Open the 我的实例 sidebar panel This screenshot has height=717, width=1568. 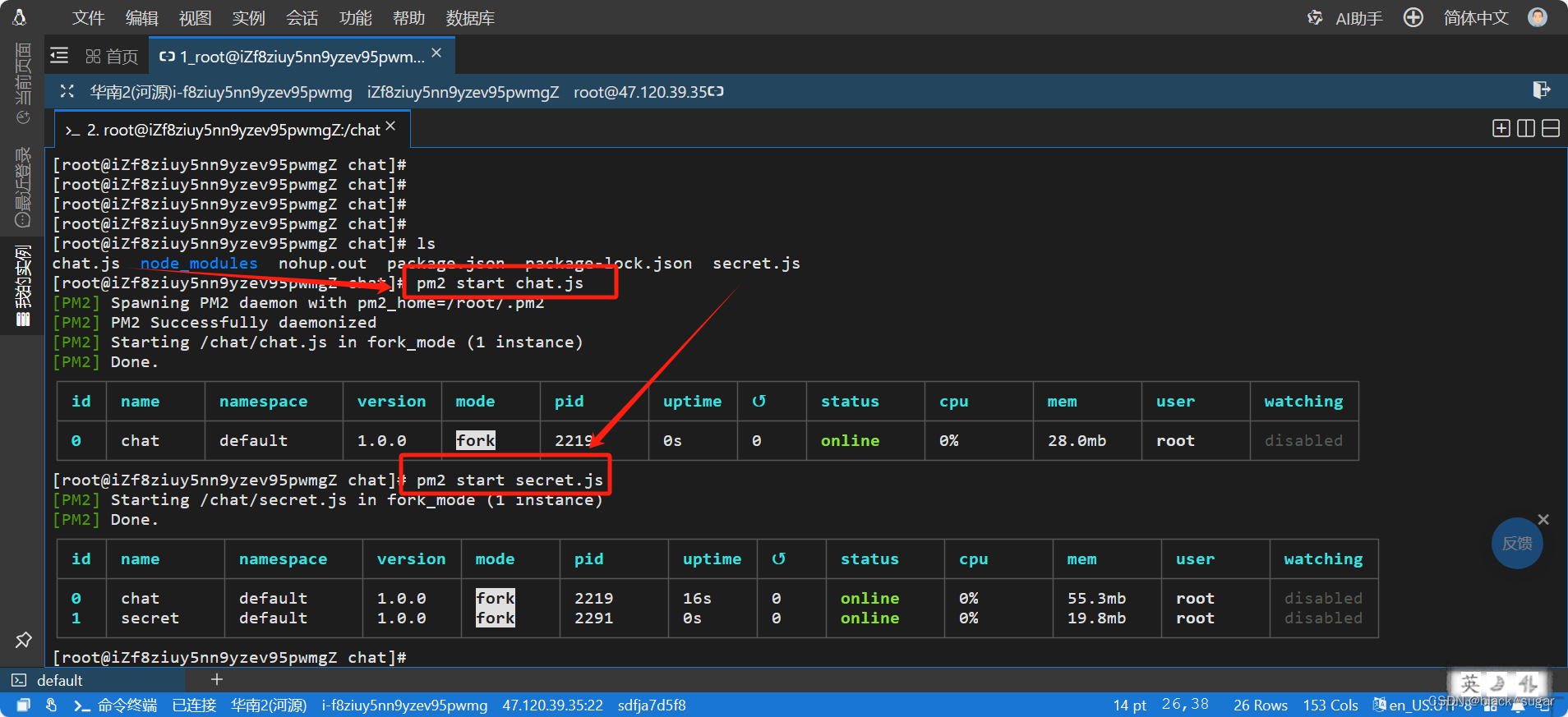click(x=23, y=286)
